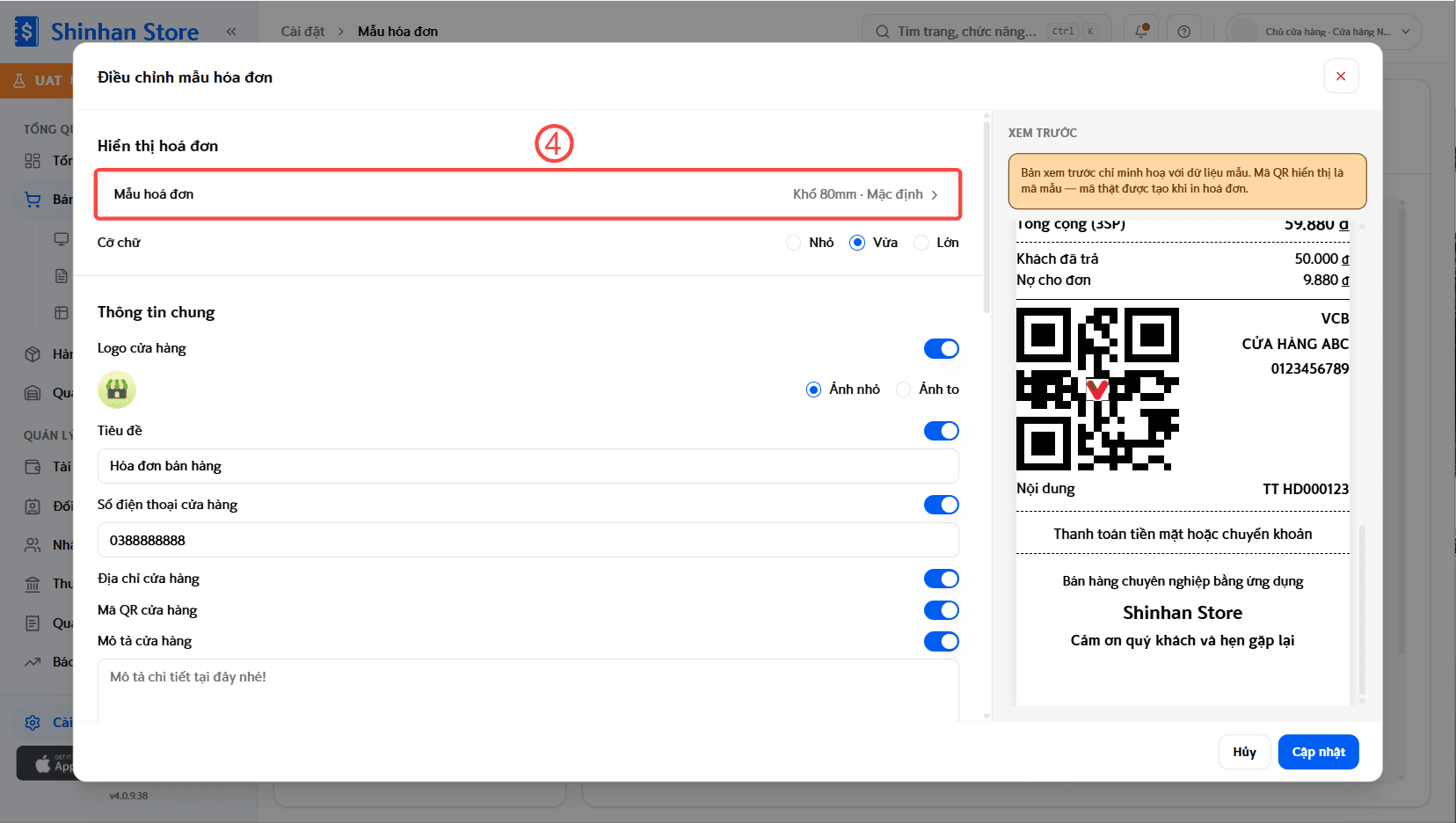Click the settings gear icon in sidebar
The width and height of the screenshot is (1456, 823).
pyautogui.click(x=33, y=723)
